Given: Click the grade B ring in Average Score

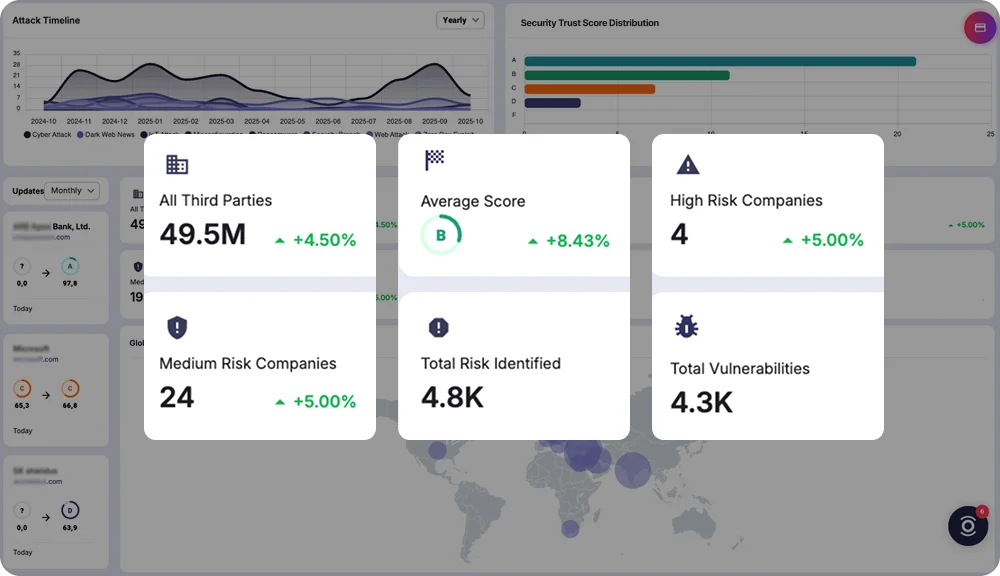Looking at the screenshot, I should click(x=441, y=235).
